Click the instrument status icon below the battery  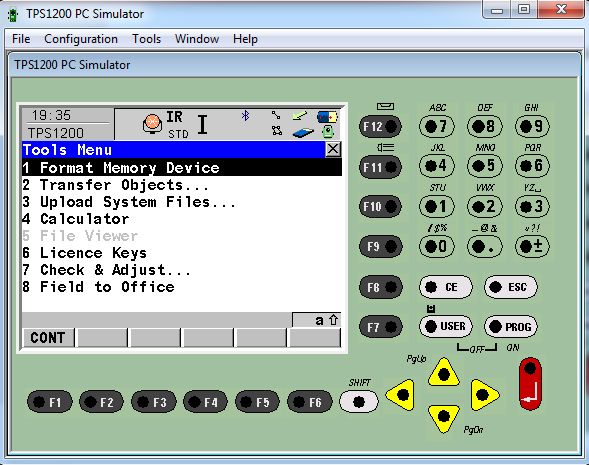pyautogui.click(x=328, y=132)
